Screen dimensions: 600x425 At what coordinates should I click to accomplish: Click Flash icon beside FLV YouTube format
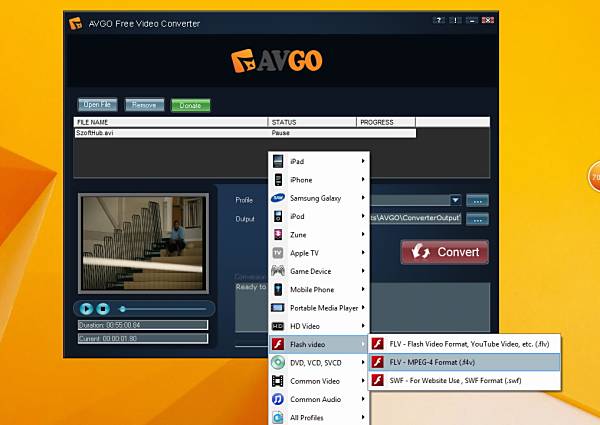pos(378,344)
